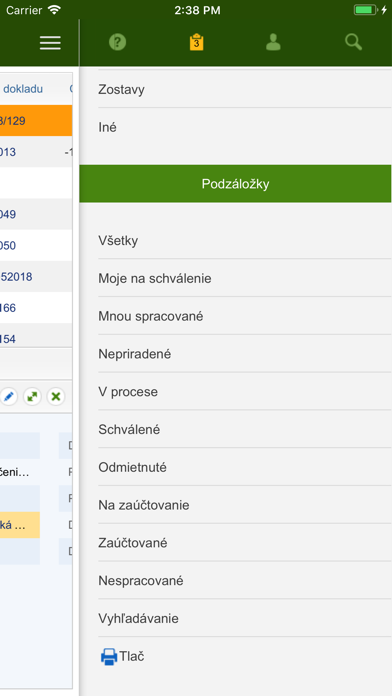The width and height of the screenshot is (392, 696).
Task: Click the green X close icon
Action: (56, 396)
